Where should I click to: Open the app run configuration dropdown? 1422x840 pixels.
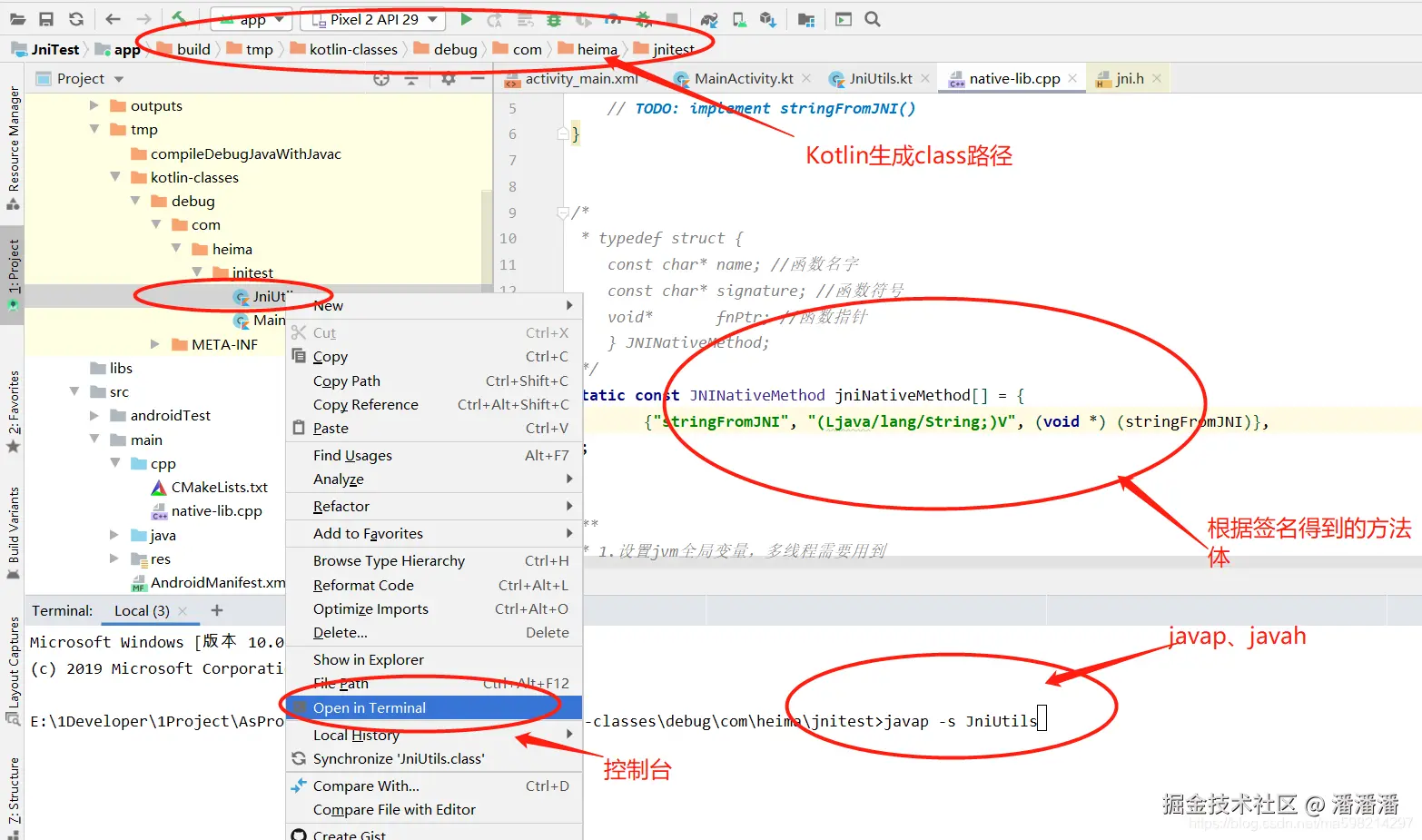tap(251, 19)
